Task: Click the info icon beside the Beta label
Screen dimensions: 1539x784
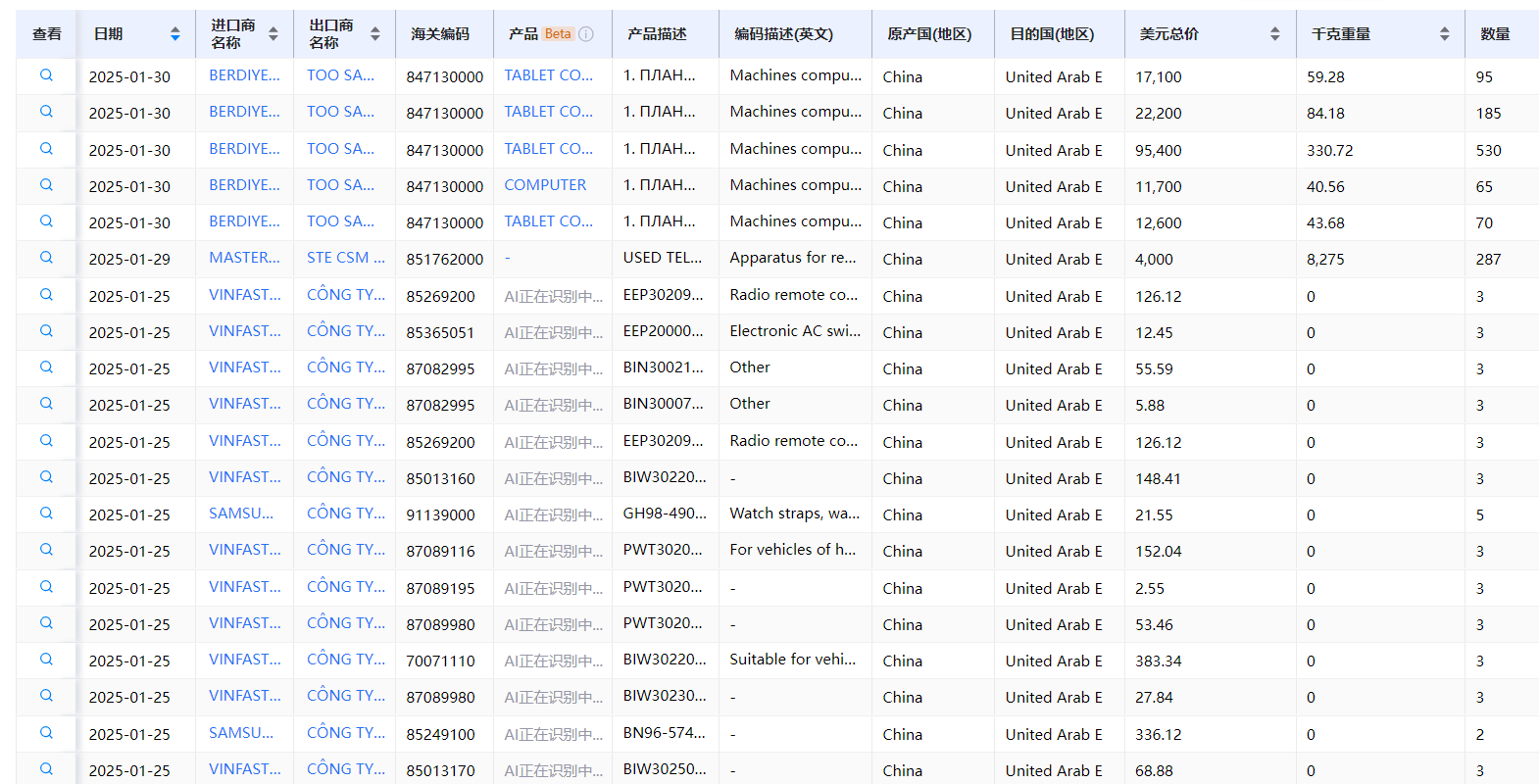Action: (x=586, y=34)
